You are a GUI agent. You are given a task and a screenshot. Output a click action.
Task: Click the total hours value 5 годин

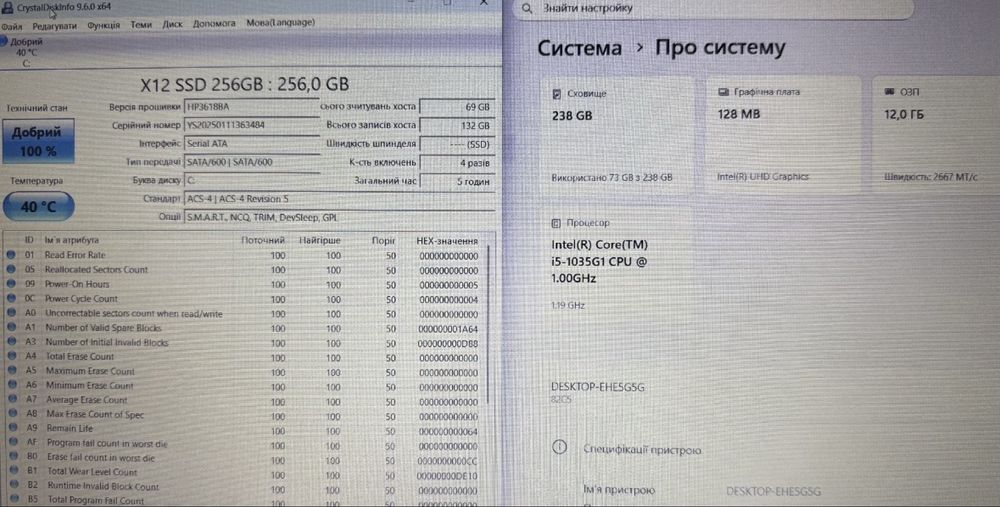(x=457, y=181)
